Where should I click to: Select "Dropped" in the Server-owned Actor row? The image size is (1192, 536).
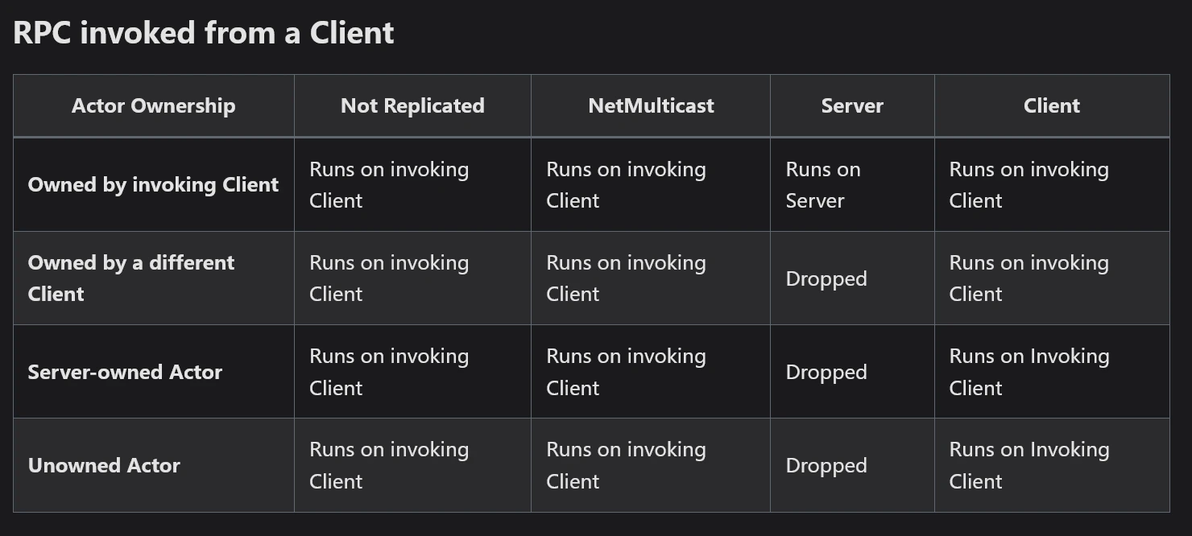coord(826,372)
